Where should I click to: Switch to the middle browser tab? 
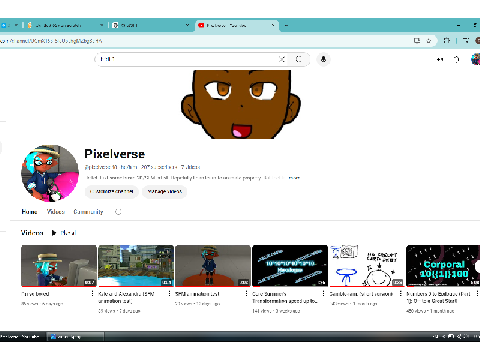[150, 25]
